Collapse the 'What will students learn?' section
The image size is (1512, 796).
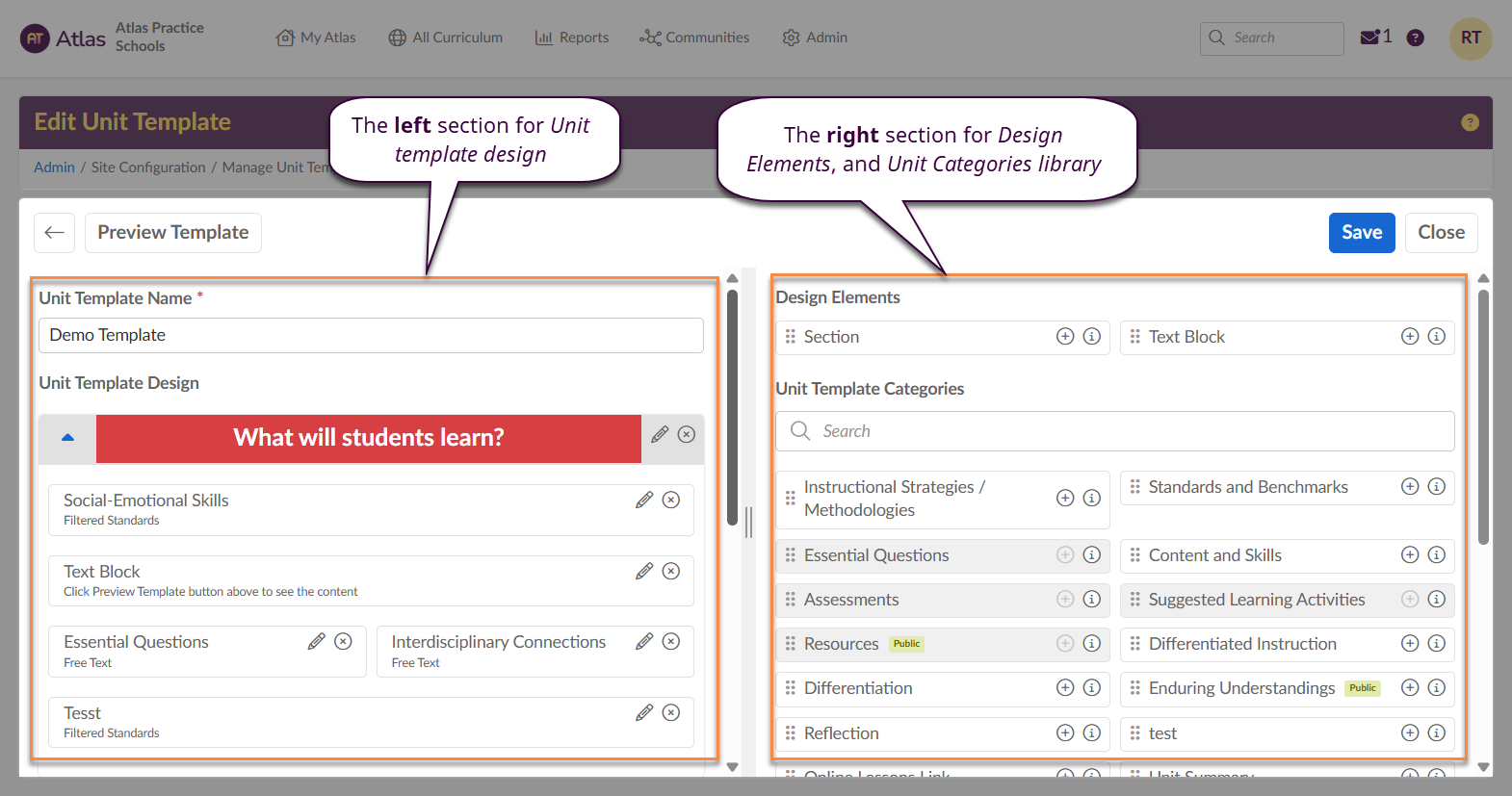pyautogui.click(x=67, y=438)
